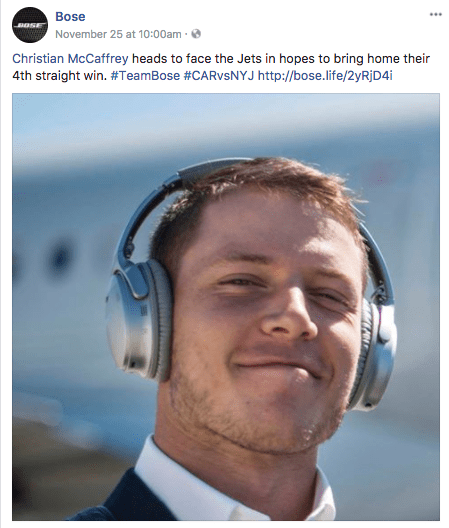The height and width of the screenshot is (528, 449).
Task: Click the '4th straight win.' caption text
Action: (x=59, y=75)
